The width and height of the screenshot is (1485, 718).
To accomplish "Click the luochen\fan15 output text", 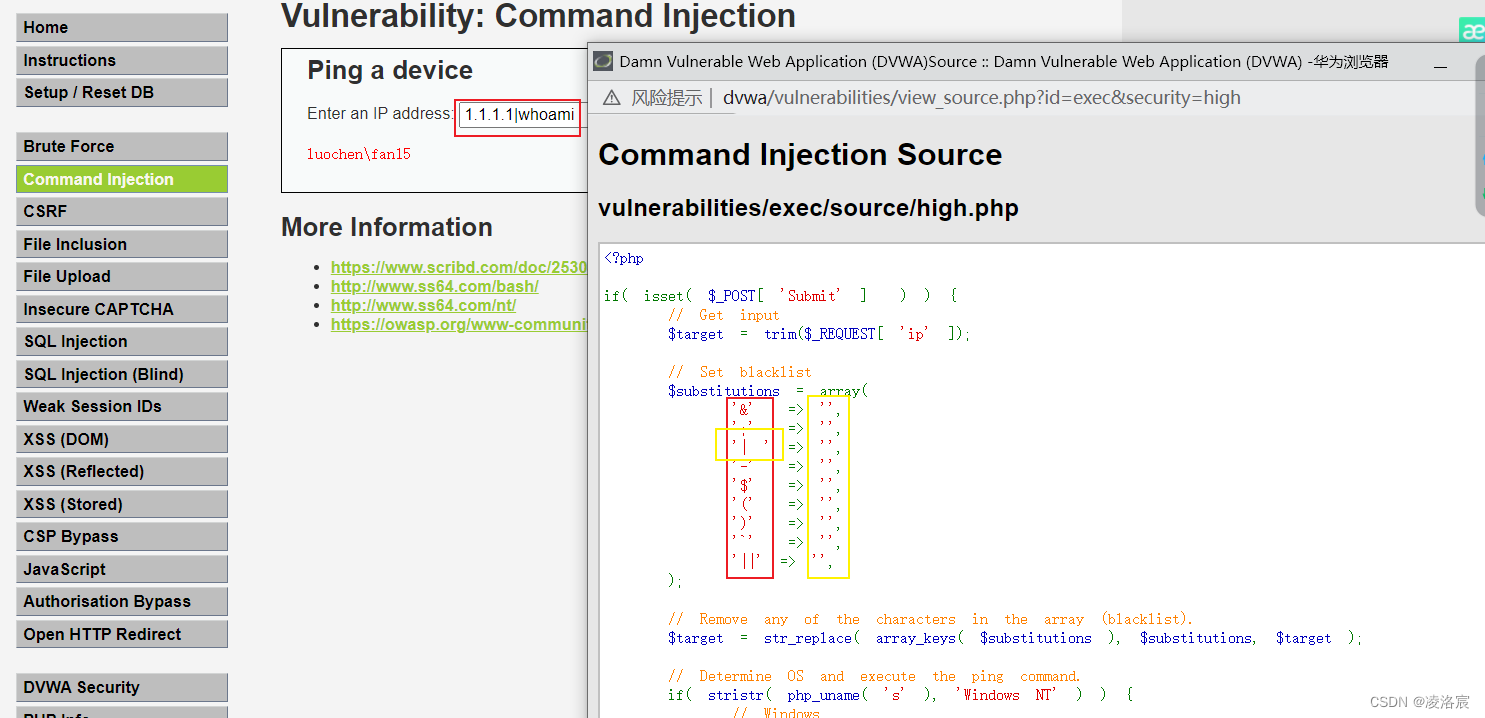I will pyautogui.click(x=359, y=154).
